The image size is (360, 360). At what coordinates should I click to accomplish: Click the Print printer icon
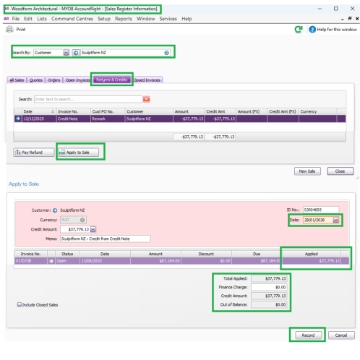point(9,29)
